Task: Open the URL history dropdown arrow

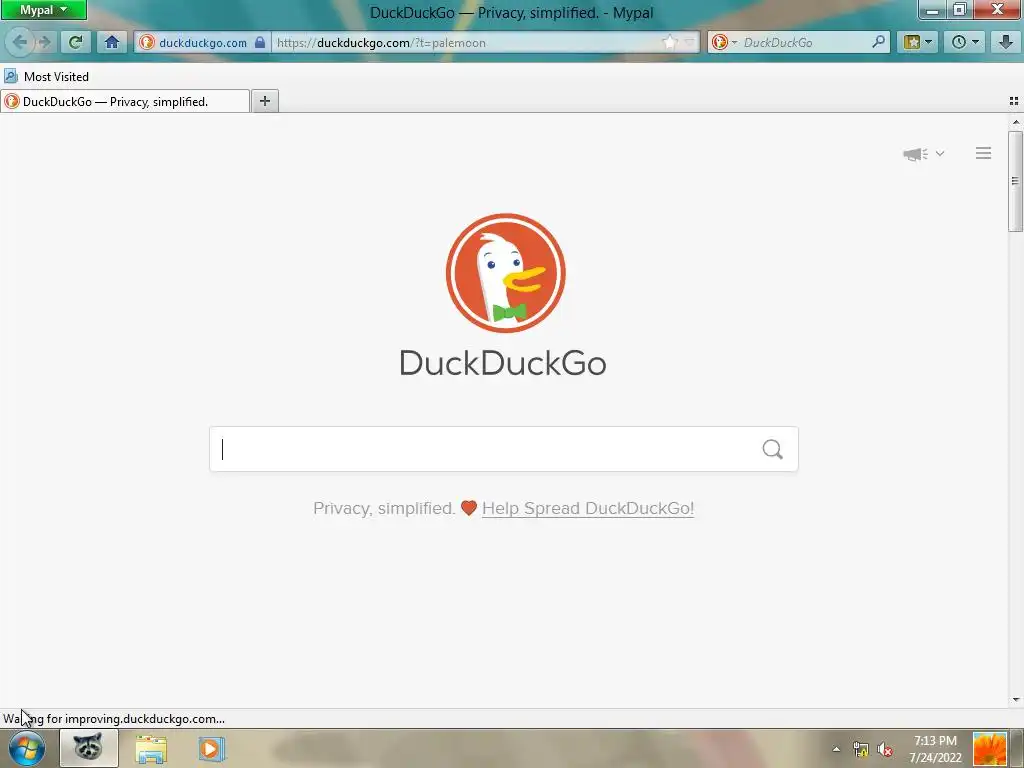Action: pyautogui.click(x=690, y=42)
